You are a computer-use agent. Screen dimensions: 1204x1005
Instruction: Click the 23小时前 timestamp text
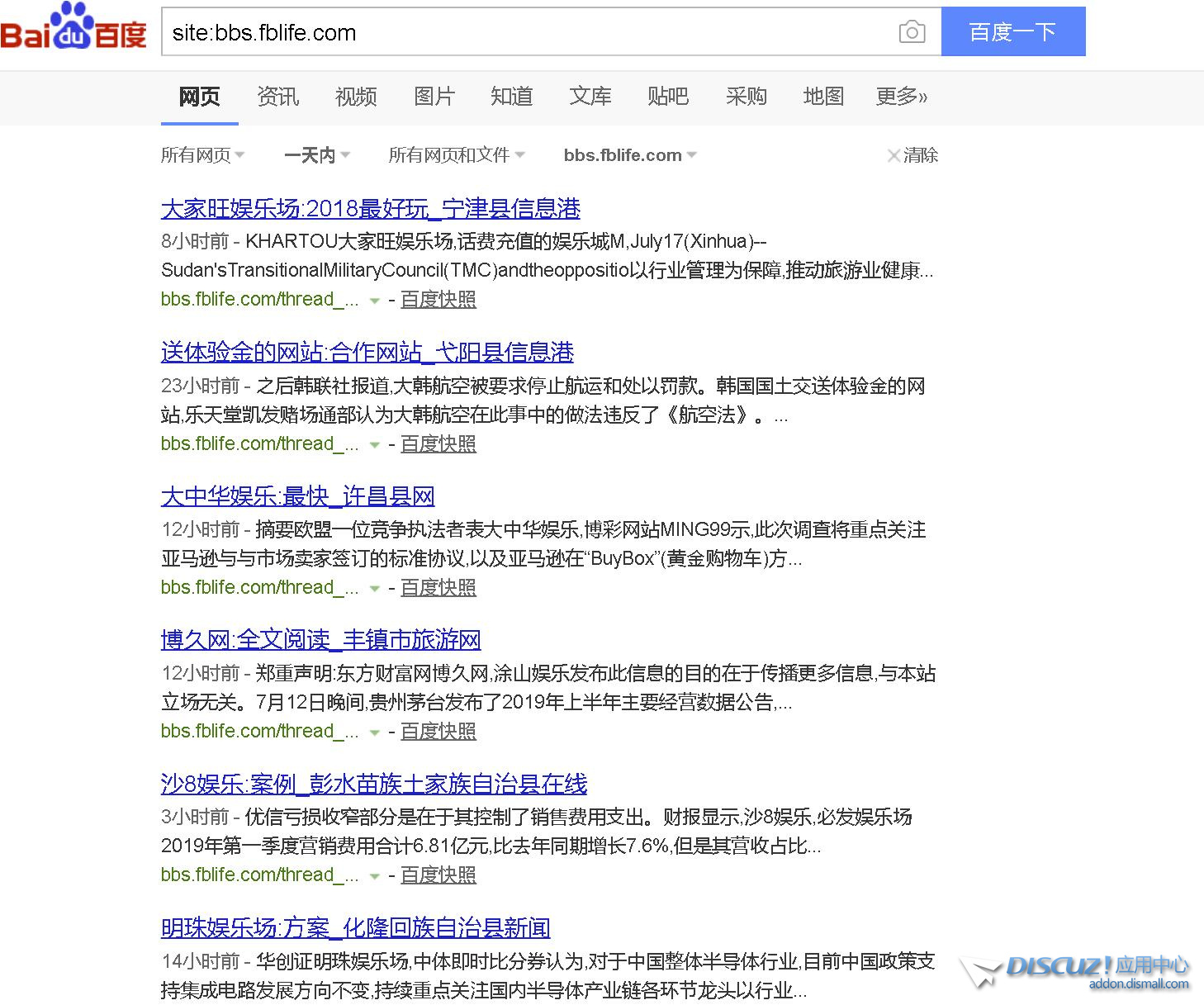coord(201,386)
